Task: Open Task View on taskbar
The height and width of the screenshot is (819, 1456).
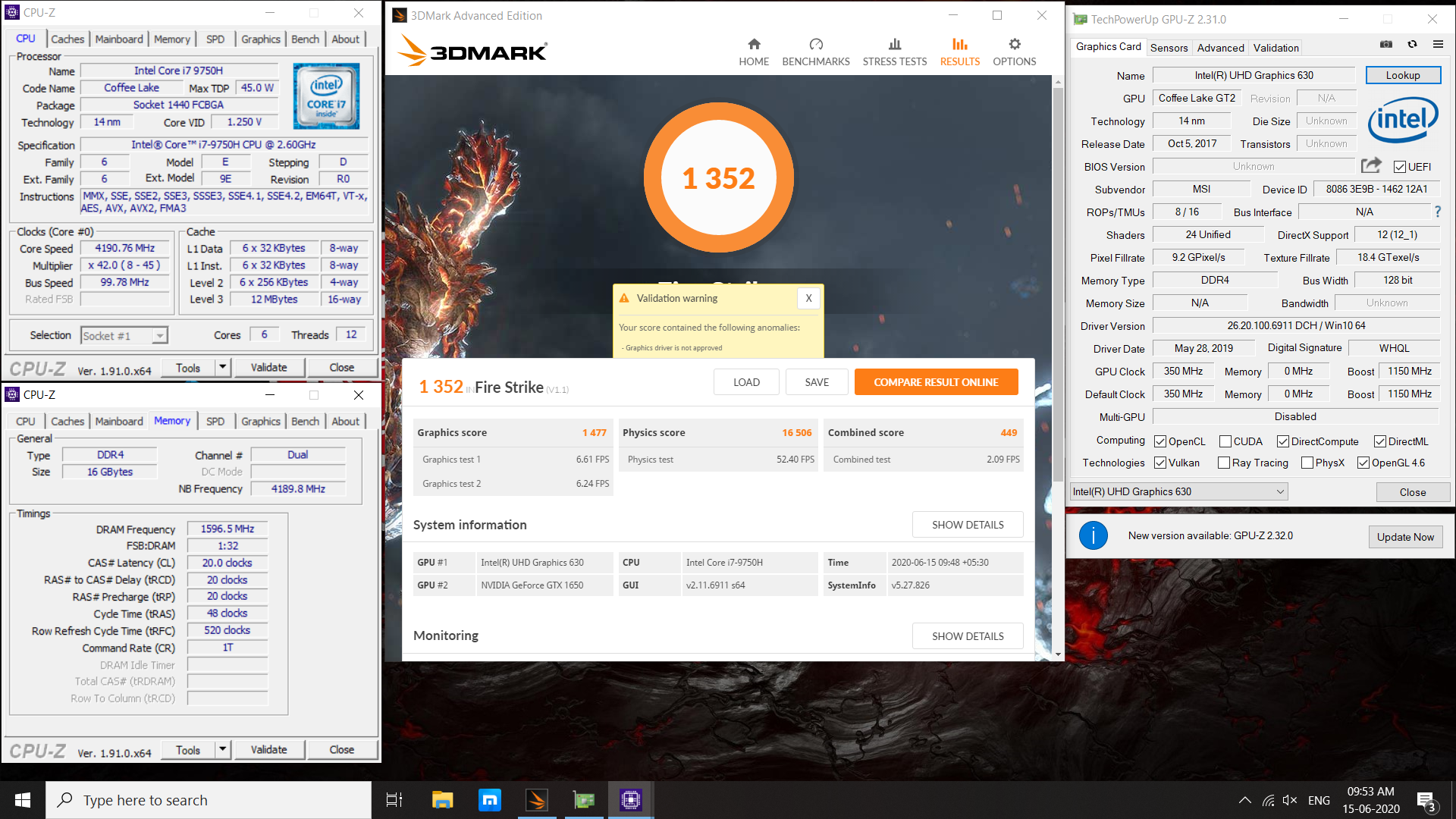Action: tap(394, 800)
